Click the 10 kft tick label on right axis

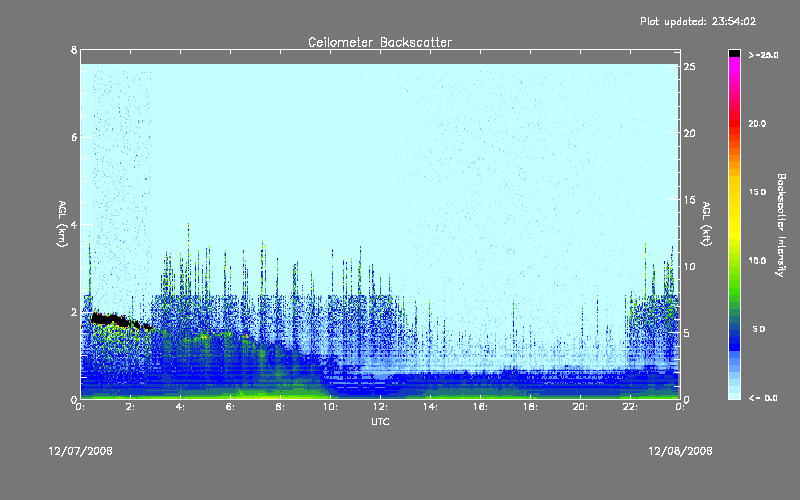coord(690,267)
